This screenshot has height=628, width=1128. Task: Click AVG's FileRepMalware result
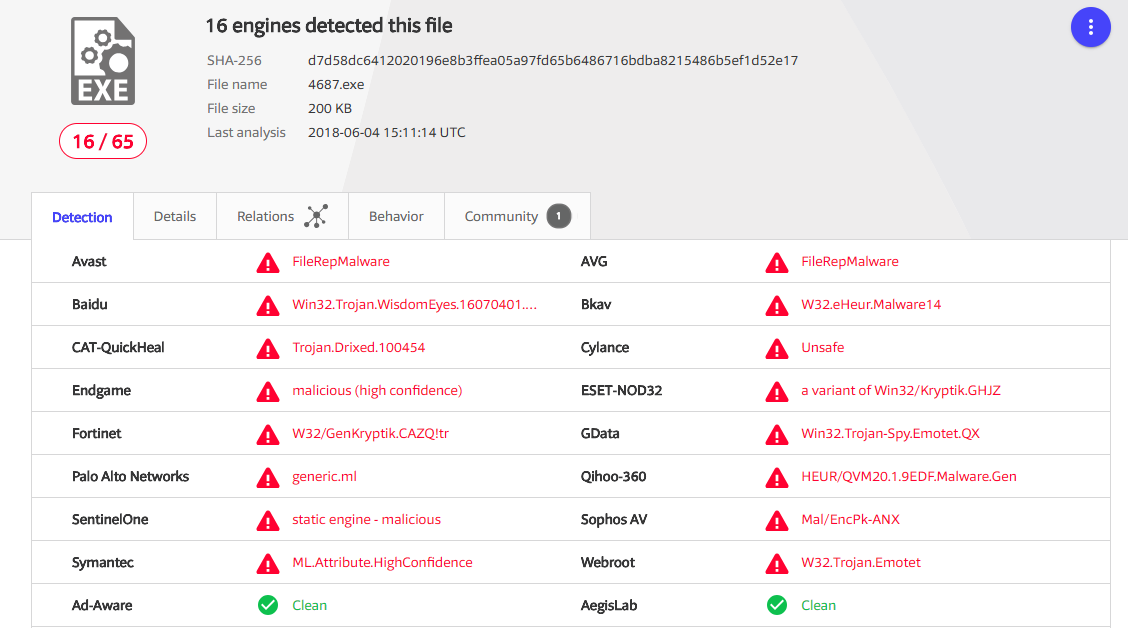850,261
